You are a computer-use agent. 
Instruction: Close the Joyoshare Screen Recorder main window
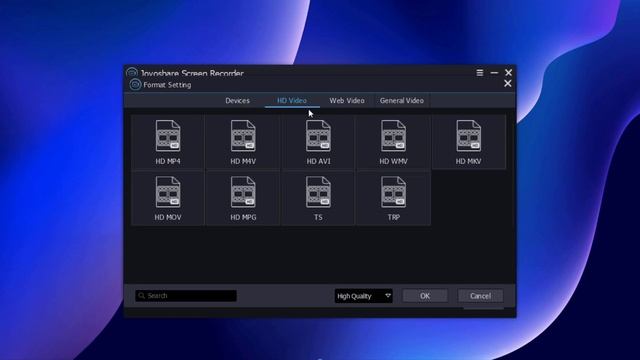point(508,73)
